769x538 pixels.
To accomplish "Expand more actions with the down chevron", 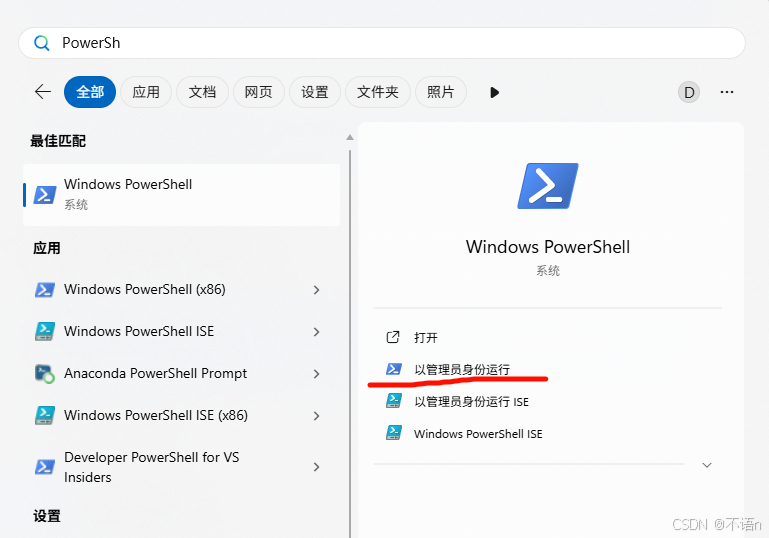I will (707, 465).
